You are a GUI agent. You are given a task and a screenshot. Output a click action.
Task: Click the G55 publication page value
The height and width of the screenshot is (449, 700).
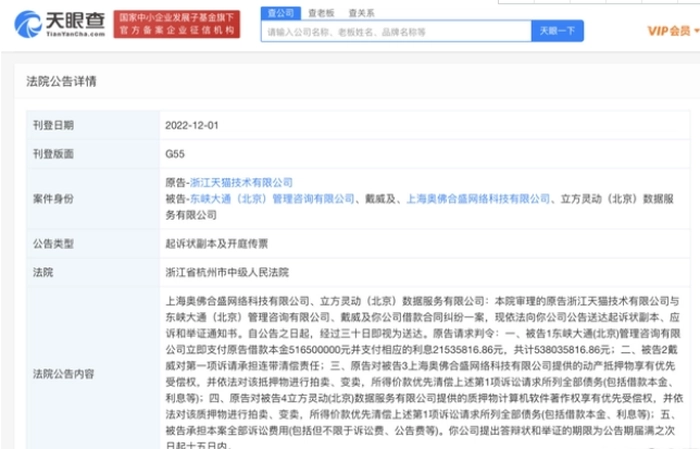click(x=174, y=154)
